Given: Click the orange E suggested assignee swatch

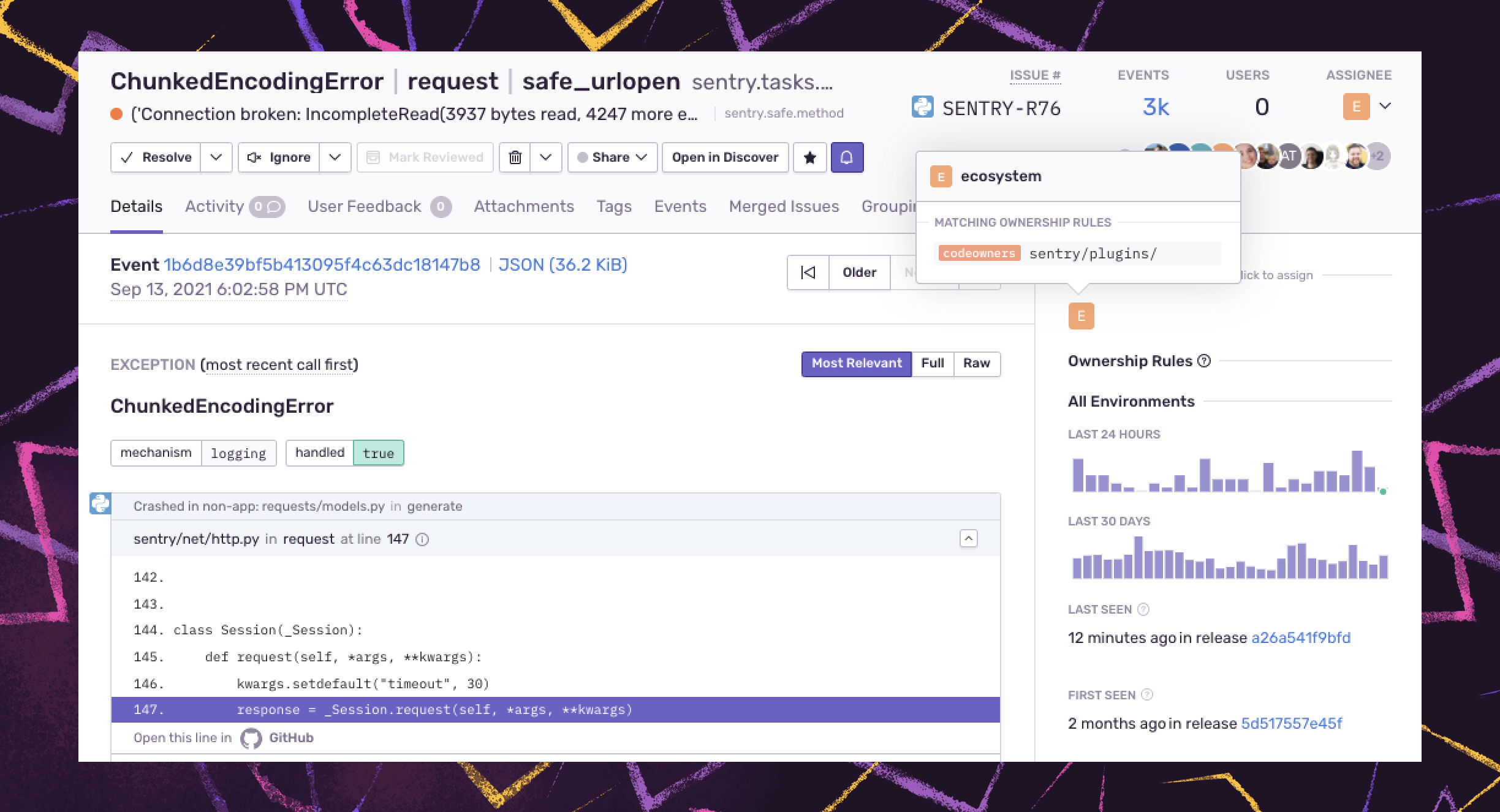Looking at the screenshot, I should coord(1081,317).
